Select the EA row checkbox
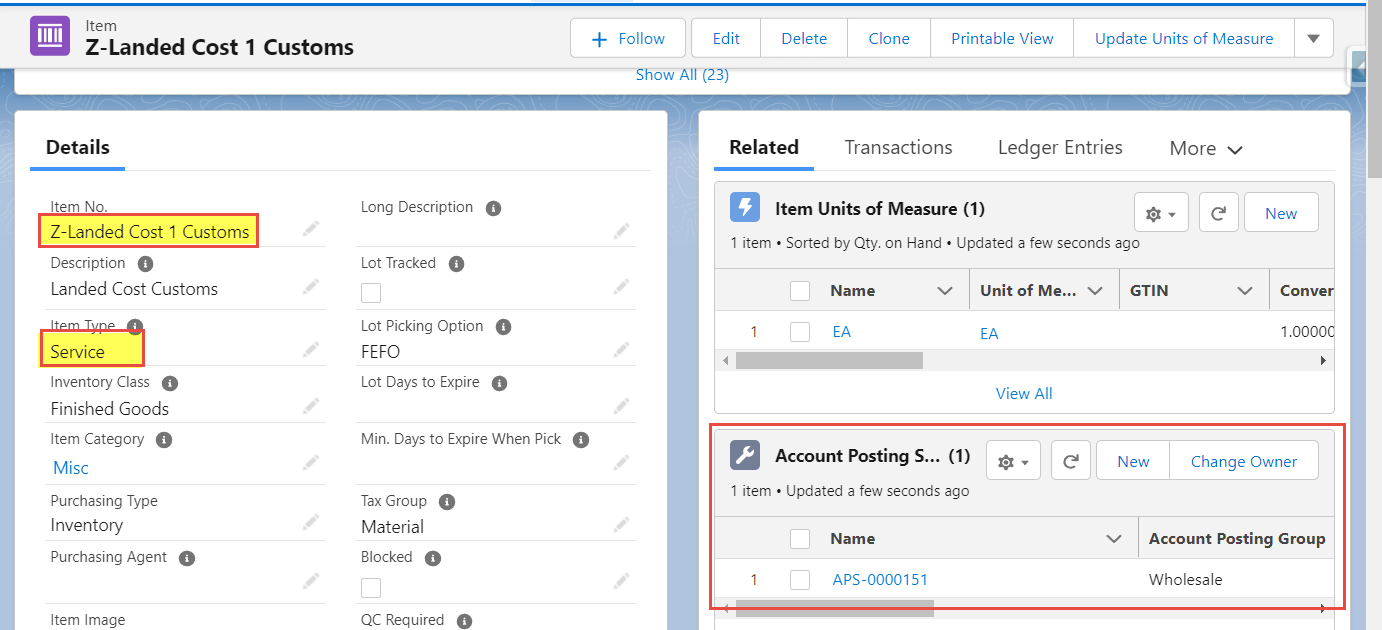Image resolution: width=1382 pixels, height=630 pixels. [800, 332]
